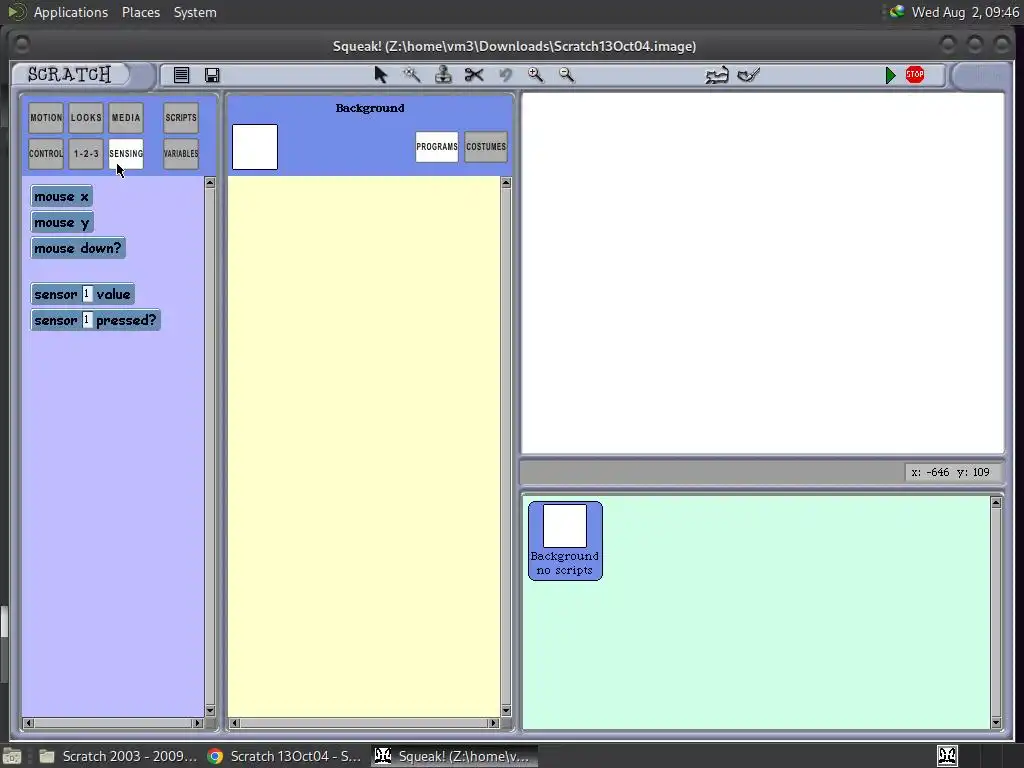This screenshot has width=1024, height=768.
Task: Click the undo arrow icon
Action: [505, 75]
